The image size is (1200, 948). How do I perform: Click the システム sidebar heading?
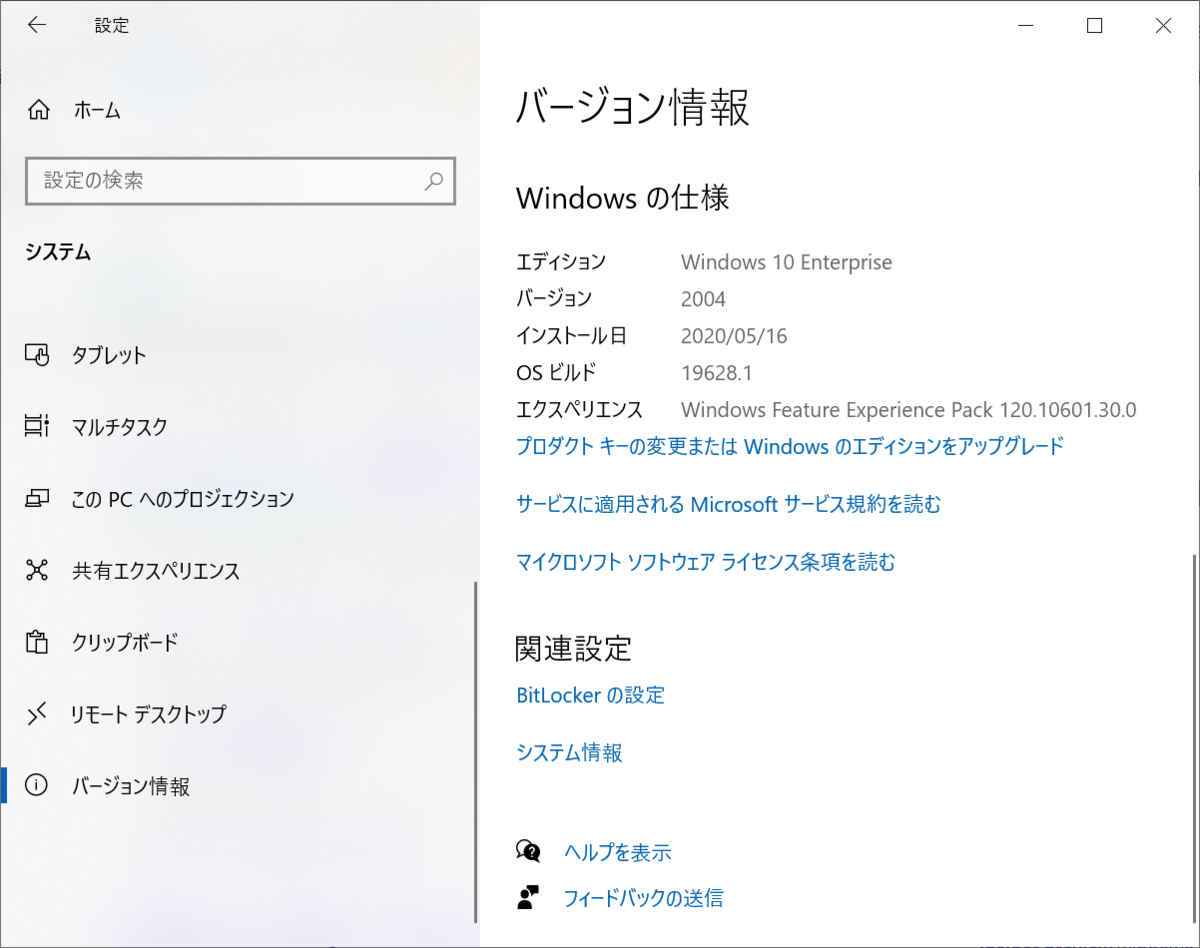pyautogui.click(x=59, y=253)
